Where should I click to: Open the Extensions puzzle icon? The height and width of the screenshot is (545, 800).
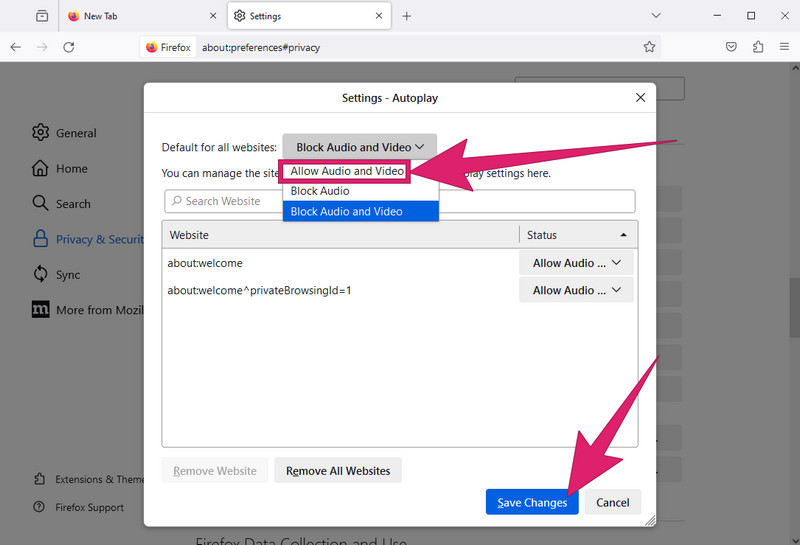coord(758,47)
